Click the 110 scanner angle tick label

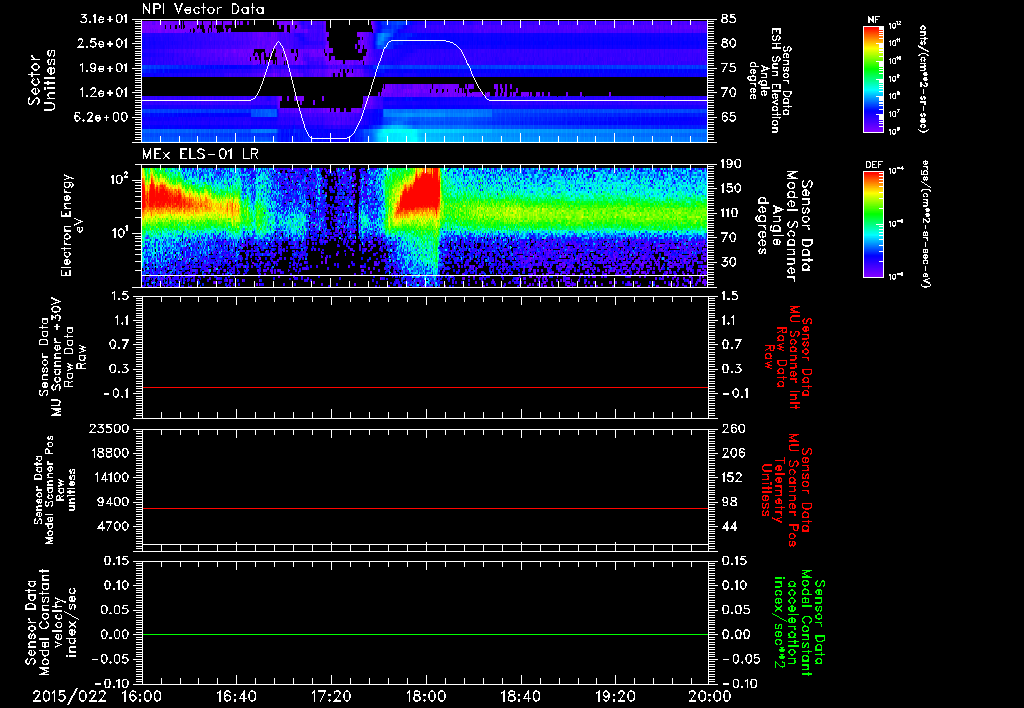click(x=731, y=213)
